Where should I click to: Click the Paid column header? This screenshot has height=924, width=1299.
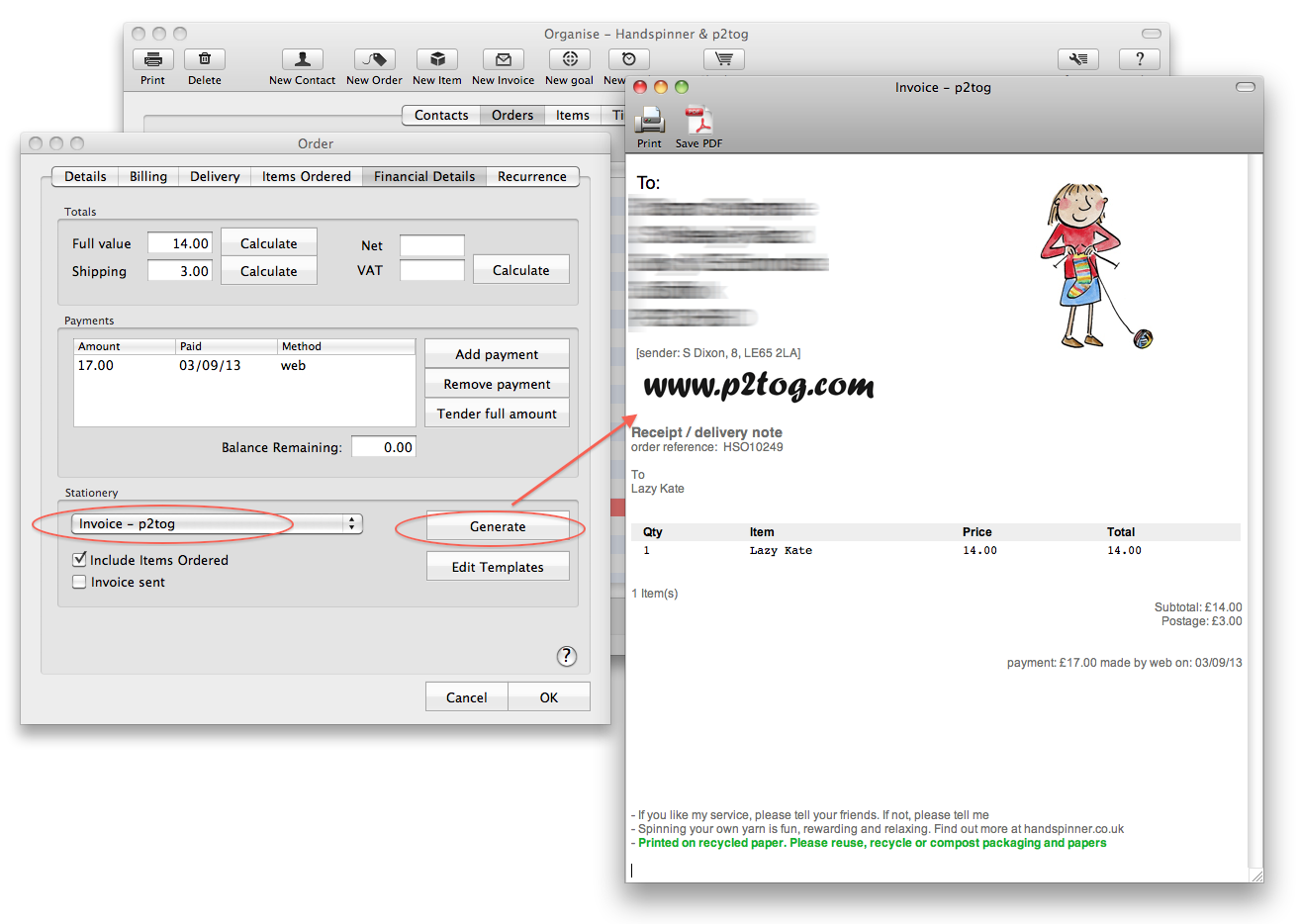pos(228,346)
